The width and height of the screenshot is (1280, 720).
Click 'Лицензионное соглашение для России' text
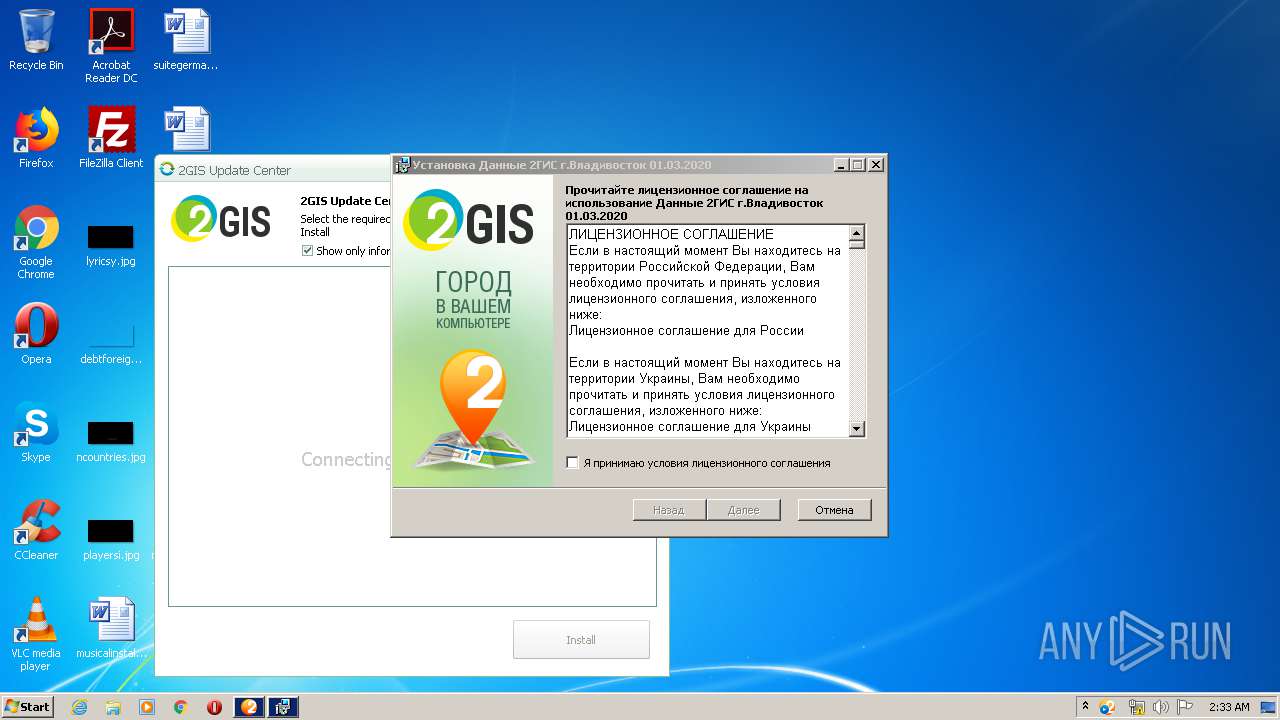tap(686, 331)
